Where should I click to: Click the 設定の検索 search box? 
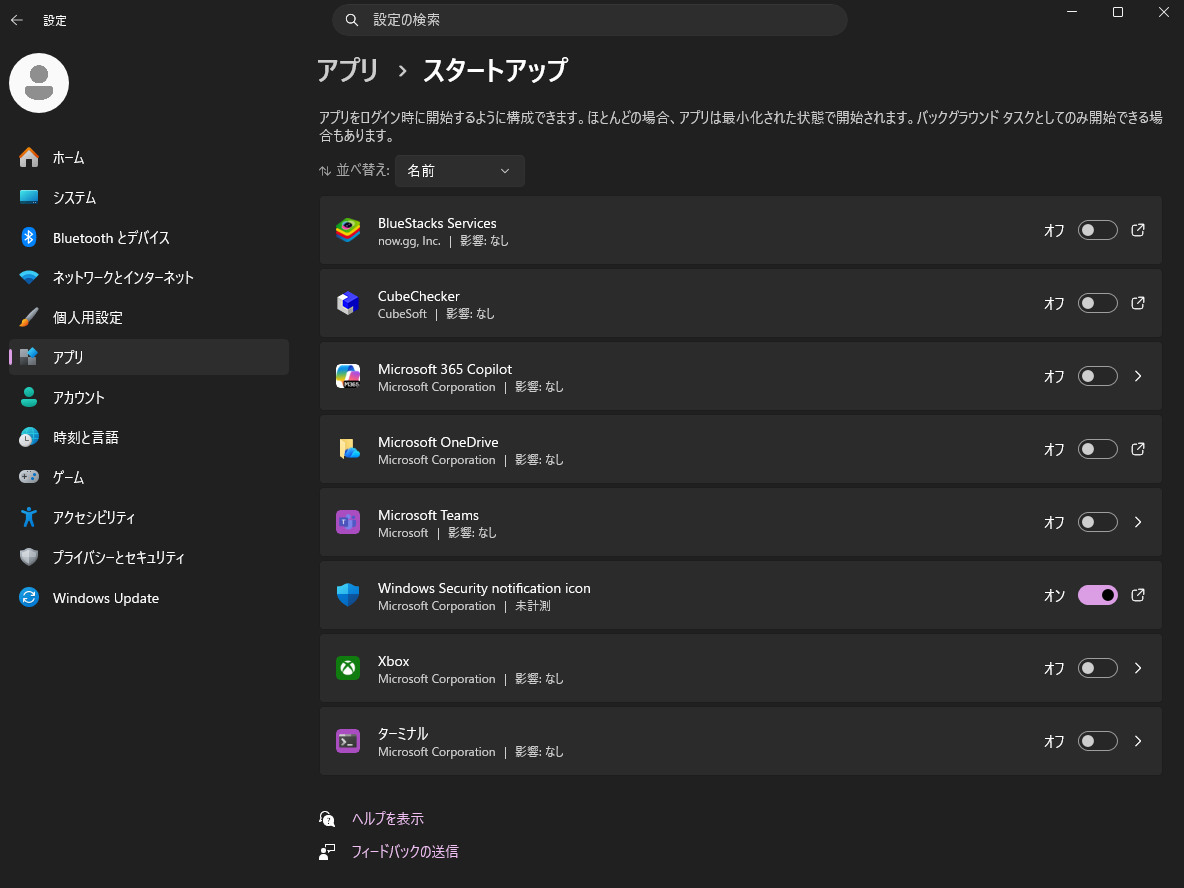pos(589,20)
